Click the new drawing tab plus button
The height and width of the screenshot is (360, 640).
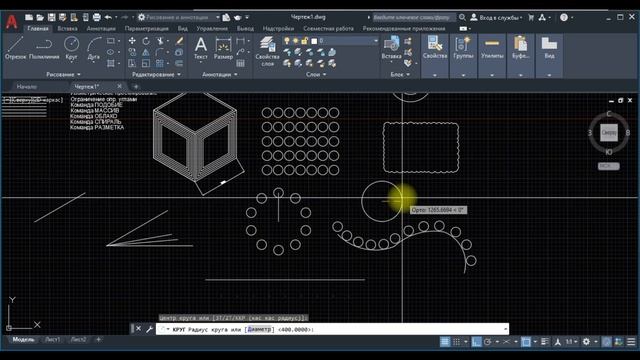136,87
